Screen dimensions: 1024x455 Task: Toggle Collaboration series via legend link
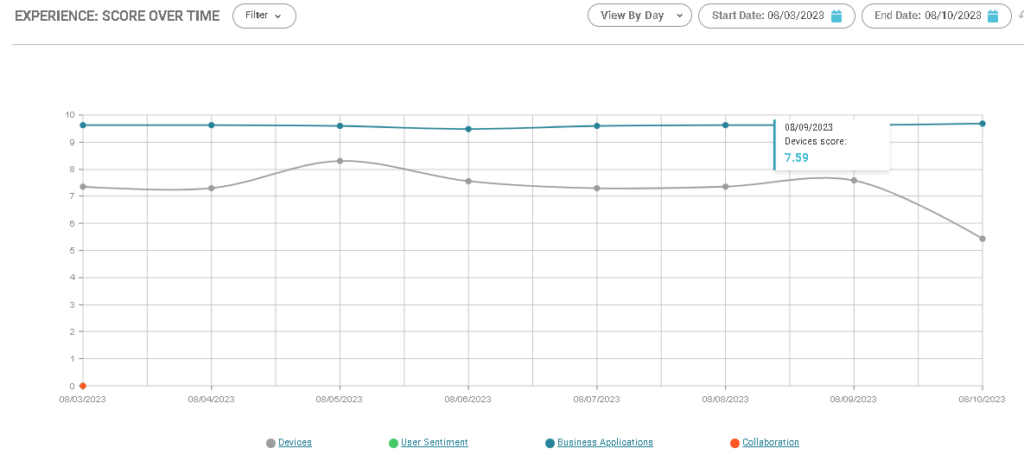click(x=770, y=442)
